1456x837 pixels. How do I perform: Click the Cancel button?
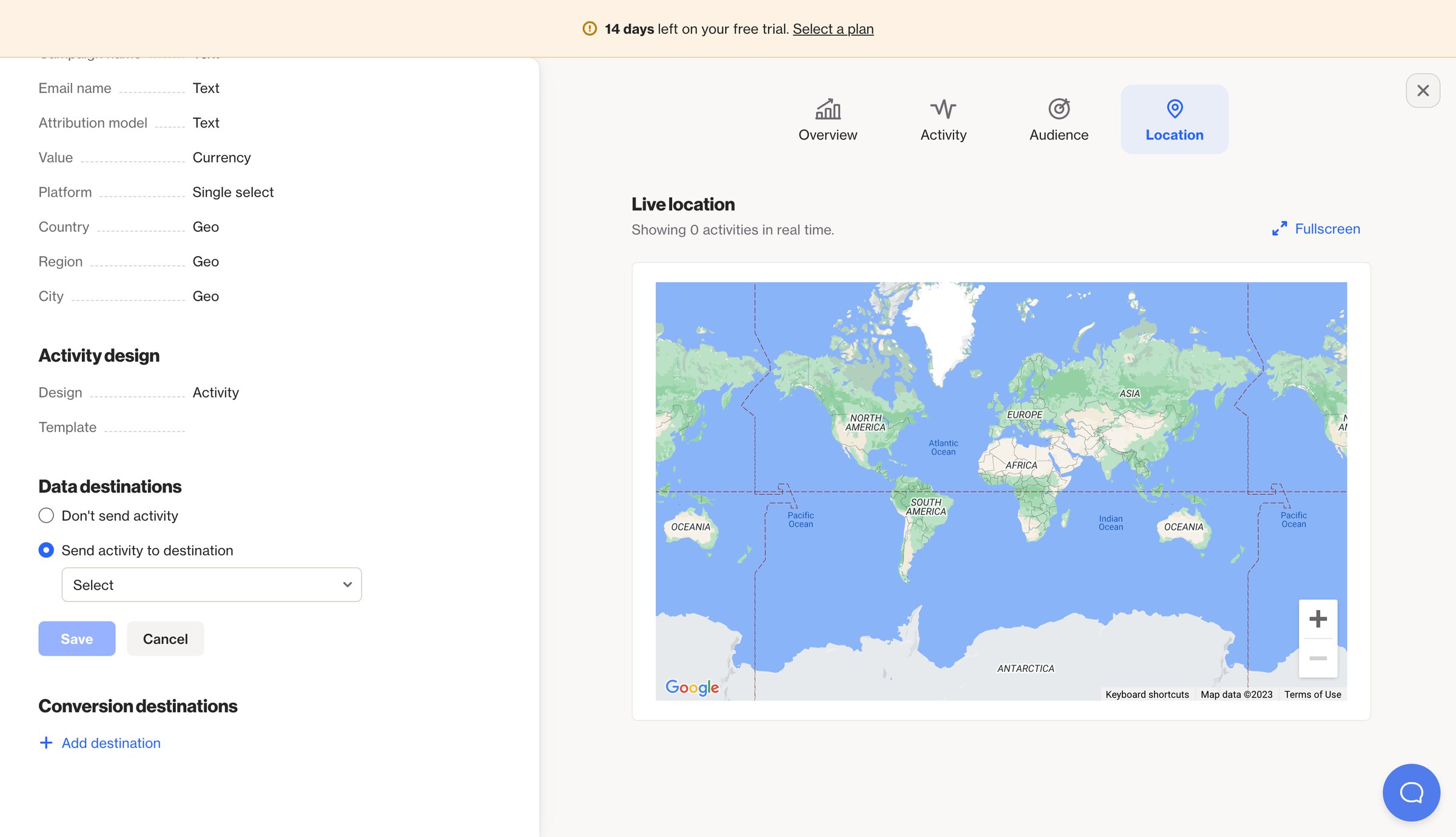tap(165, 639)
